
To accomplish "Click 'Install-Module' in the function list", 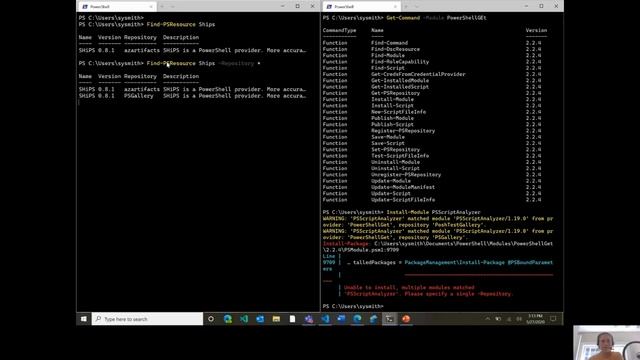I will click(392, 99).
